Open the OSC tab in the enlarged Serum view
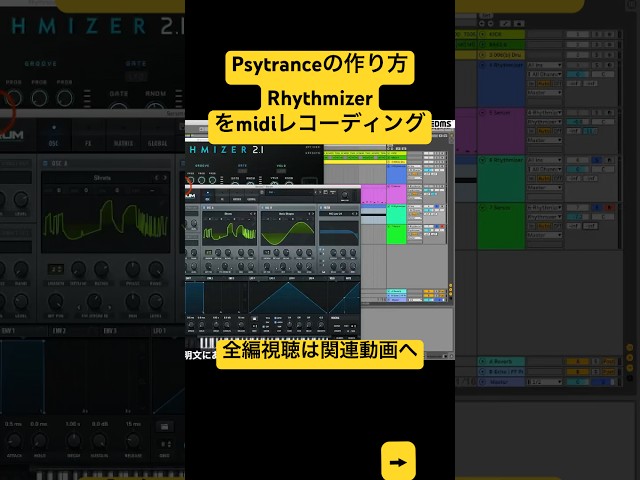 (53, 136)
